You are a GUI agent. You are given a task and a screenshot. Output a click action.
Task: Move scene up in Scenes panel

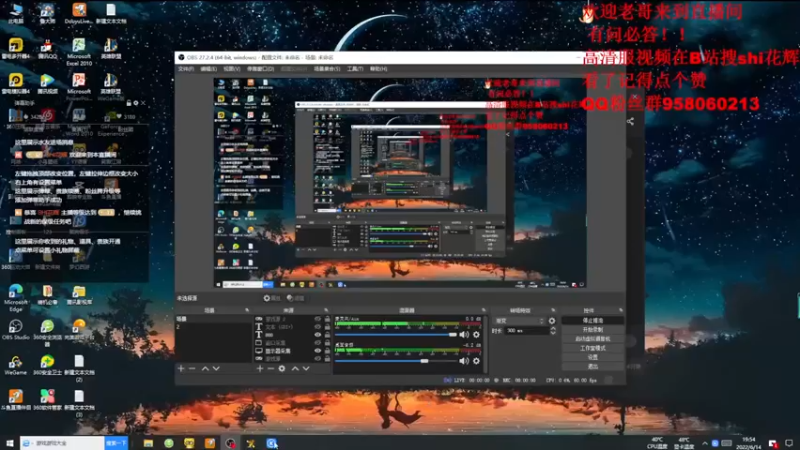205,368
